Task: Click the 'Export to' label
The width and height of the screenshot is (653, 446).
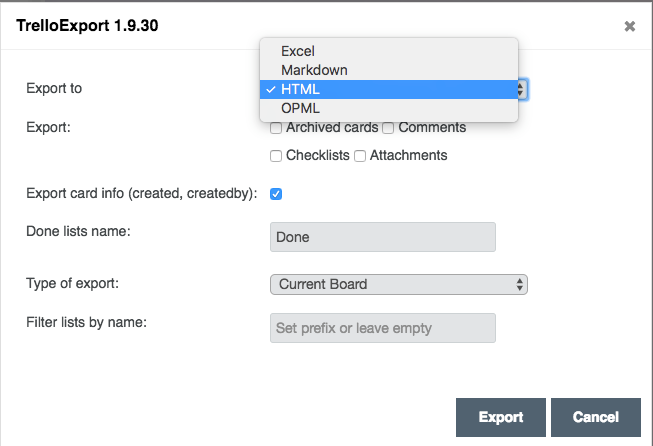Action: [54, 88]
